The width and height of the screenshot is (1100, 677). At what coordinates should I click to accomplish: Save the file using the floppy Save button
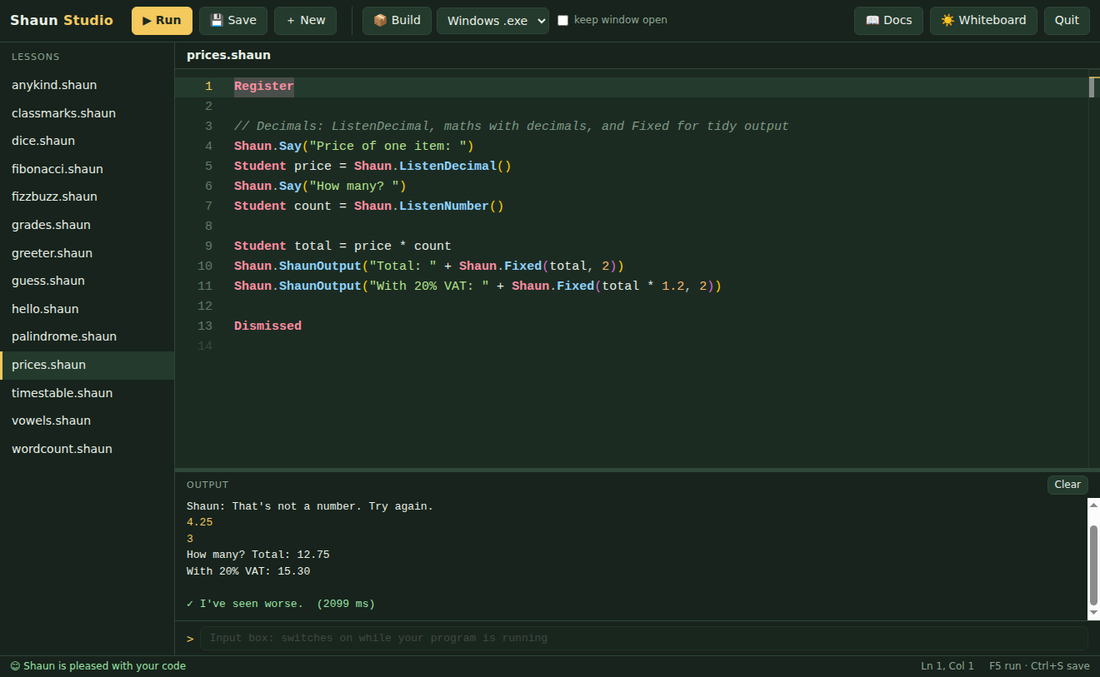click(x=233, y=20)
